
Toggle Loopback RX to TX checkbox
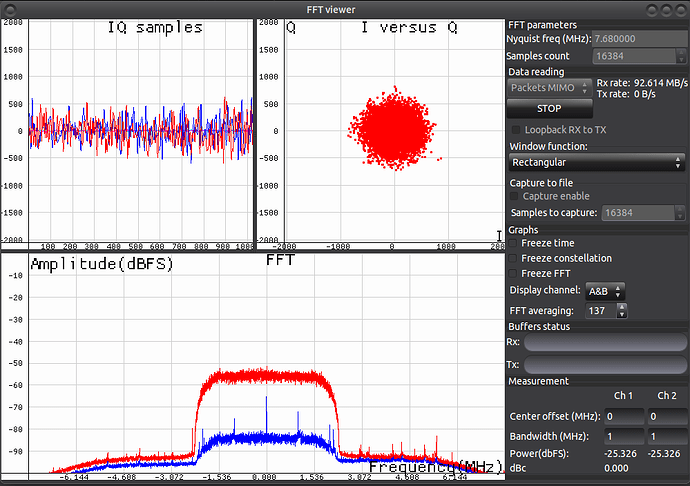(x=516, y=130)
